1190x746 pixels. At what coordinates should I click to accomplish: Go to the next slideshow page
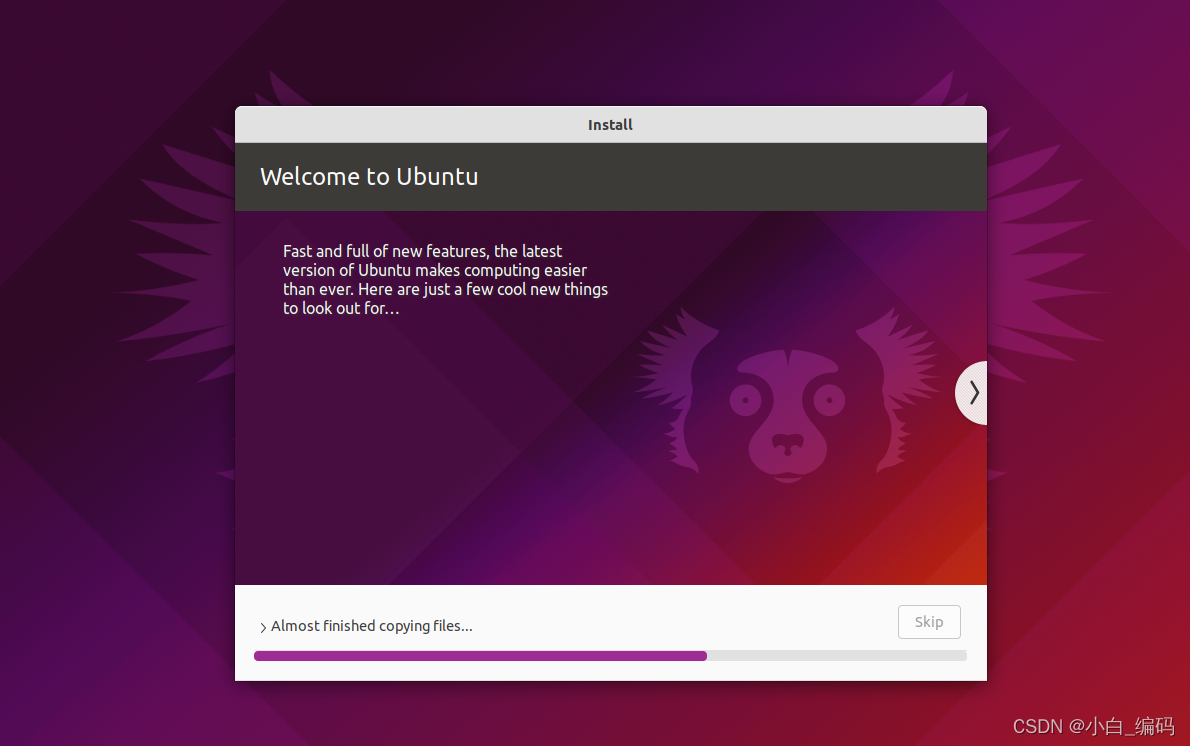(972, 393)
